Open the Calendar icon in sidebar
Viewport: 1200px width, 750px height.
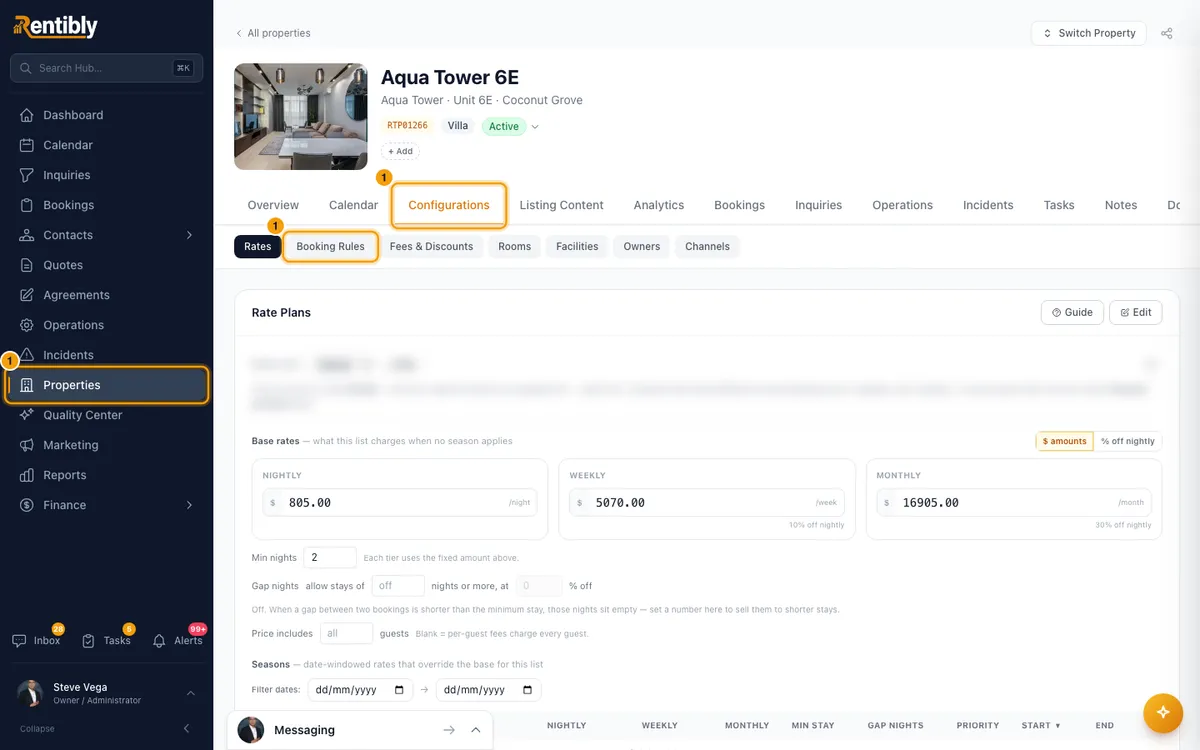click(x=27, y=145)
